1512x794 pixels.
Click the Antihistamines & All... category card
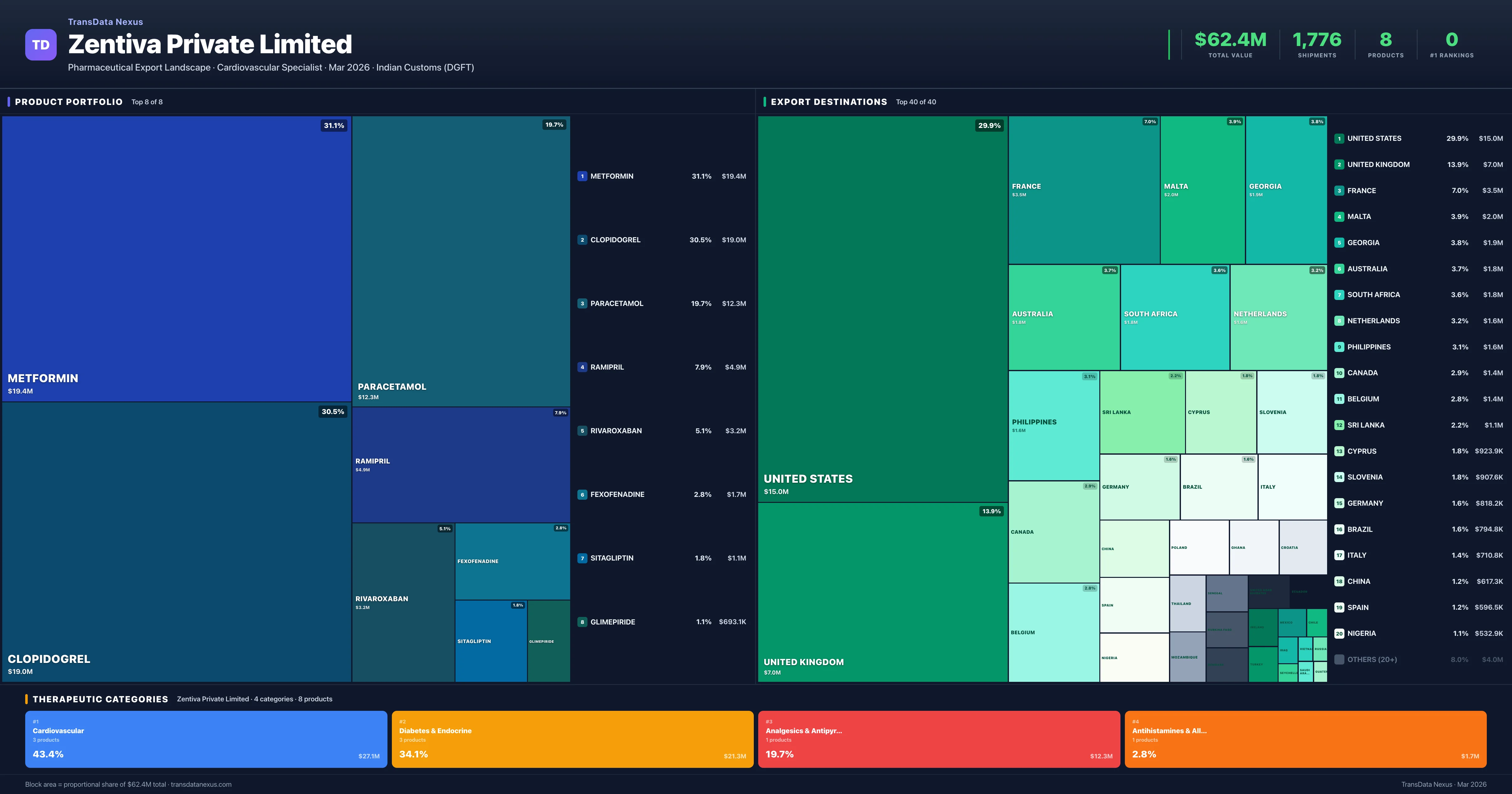point(1305,739)
